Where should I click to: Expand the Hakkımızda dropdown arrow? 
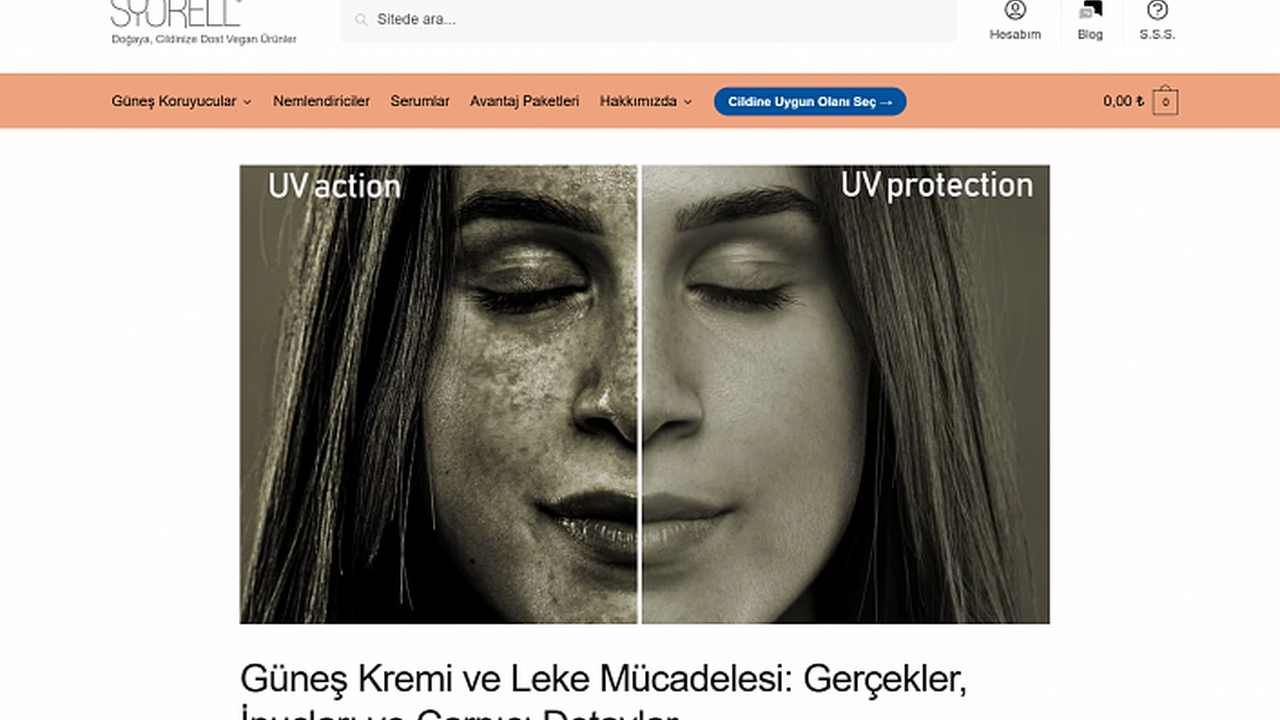click(688, 102)
